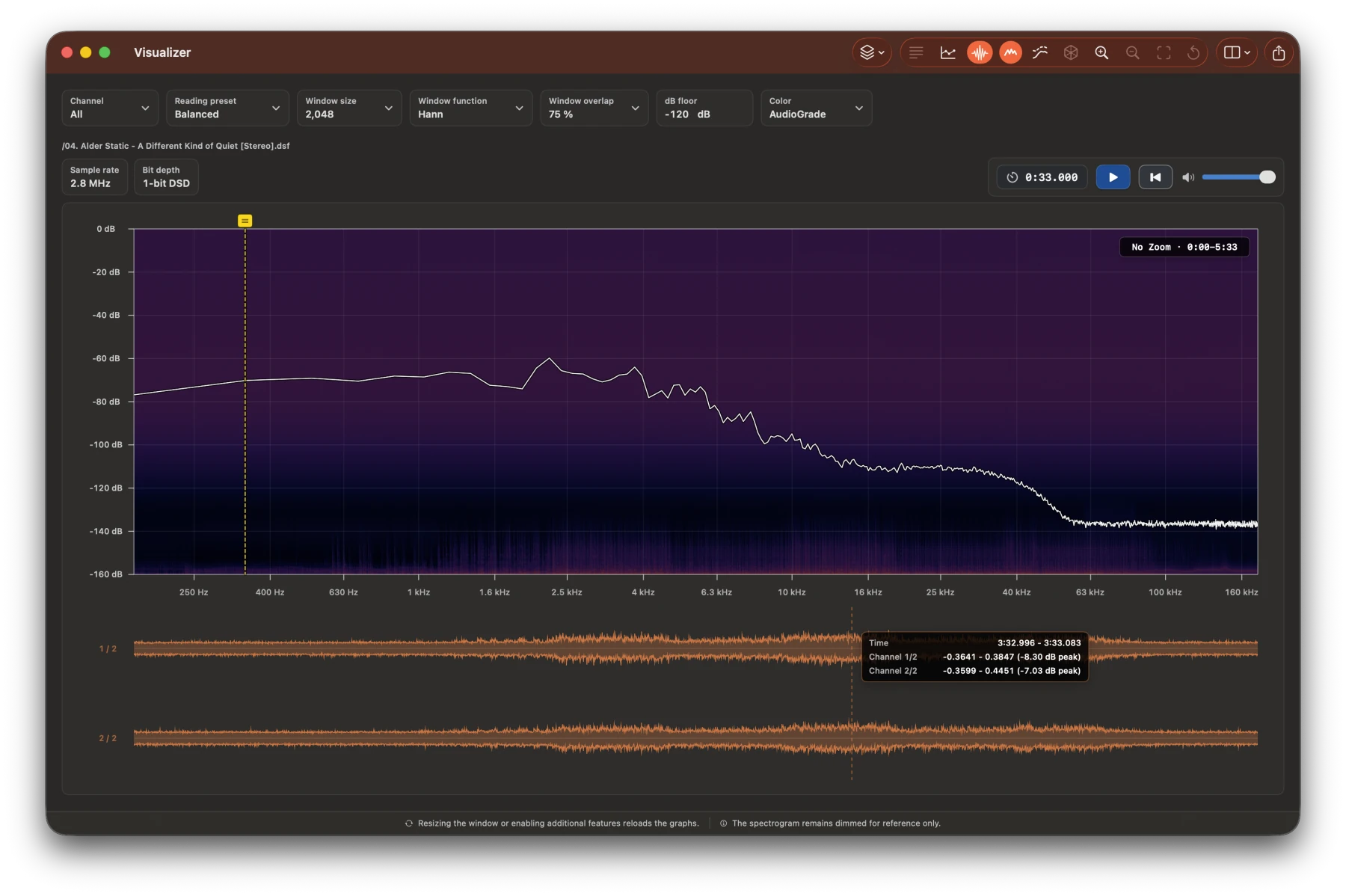Click the tooltip Time 3:32.996 - 3:33.083 row
This screenshot has width=1346, height=896.
tap(974, 642)
